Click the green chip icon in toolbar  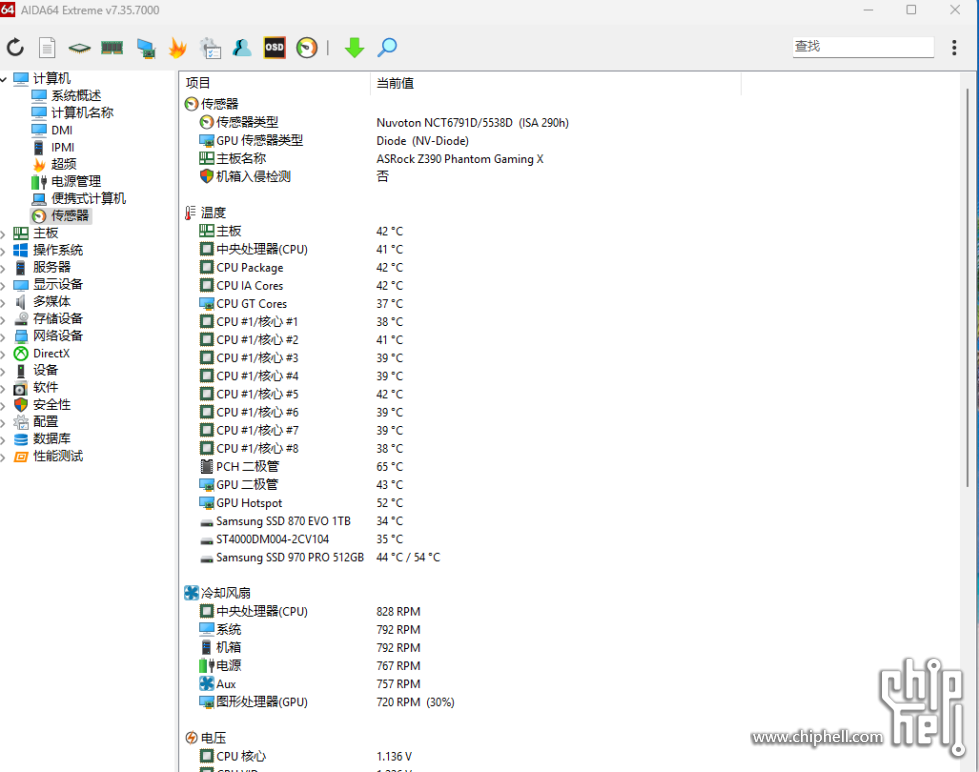pos(79,47)
